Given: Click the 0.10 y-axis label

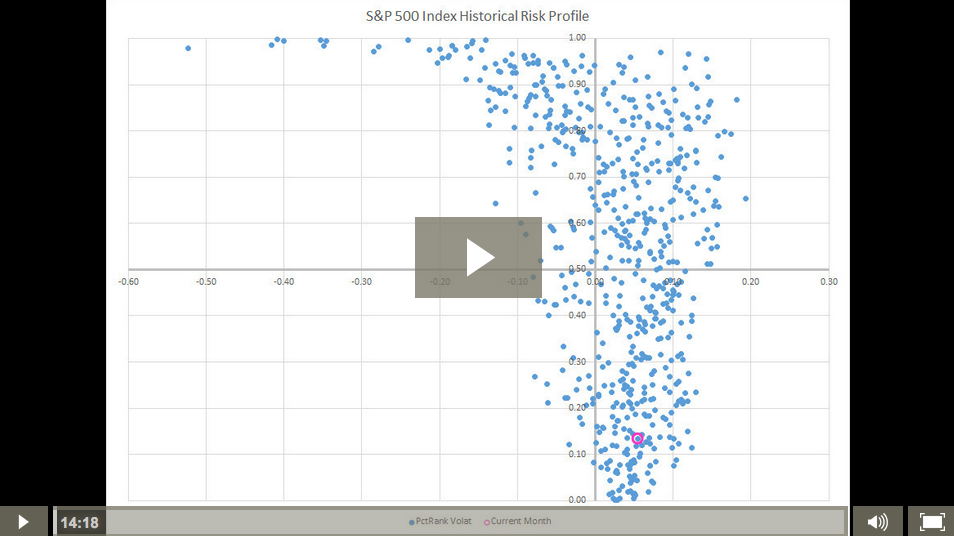Looking at the screenshot, I should click(x=577, y=454).
